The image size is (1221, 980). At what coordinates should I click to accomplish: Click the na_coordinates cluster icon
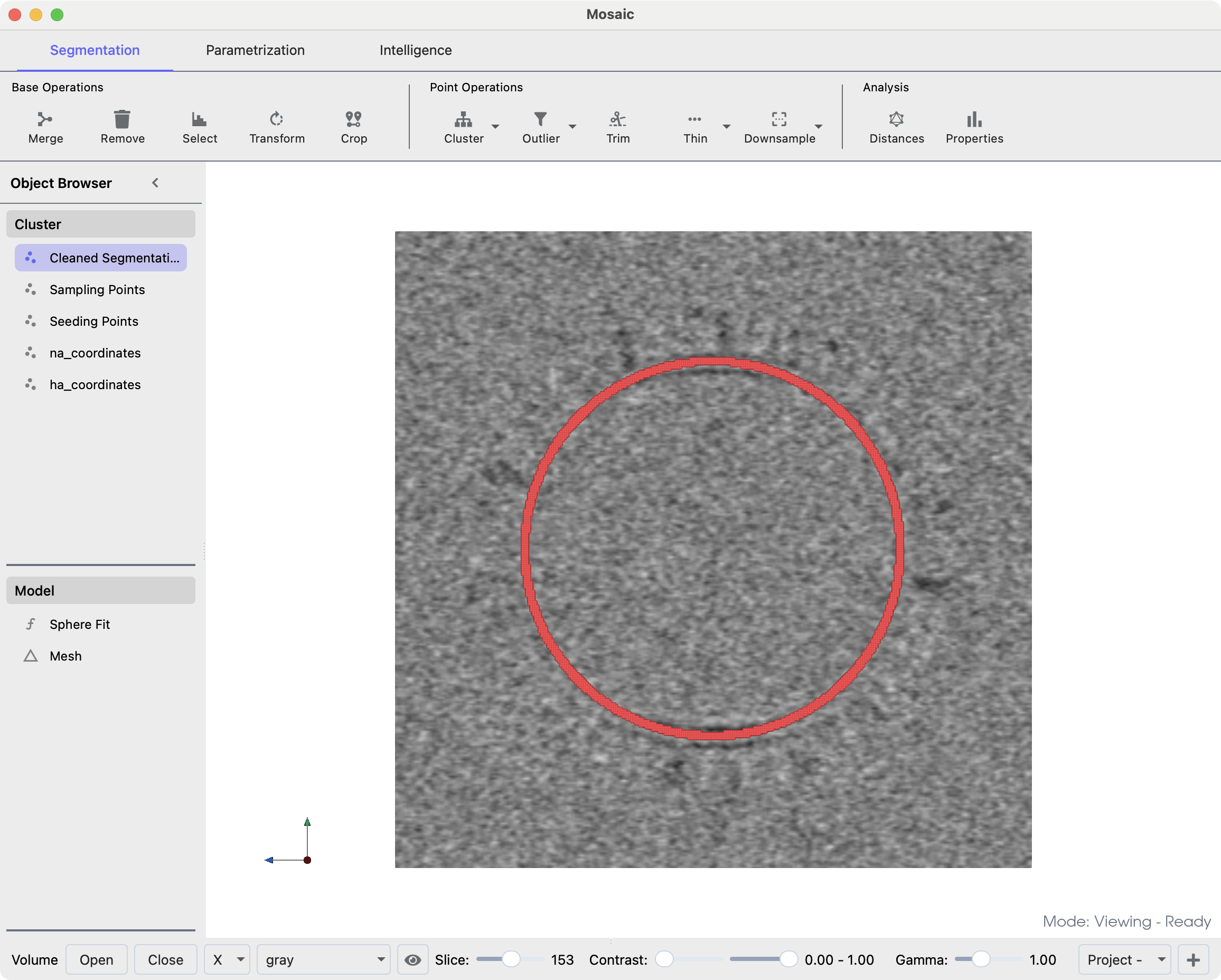tap(31, 353)
